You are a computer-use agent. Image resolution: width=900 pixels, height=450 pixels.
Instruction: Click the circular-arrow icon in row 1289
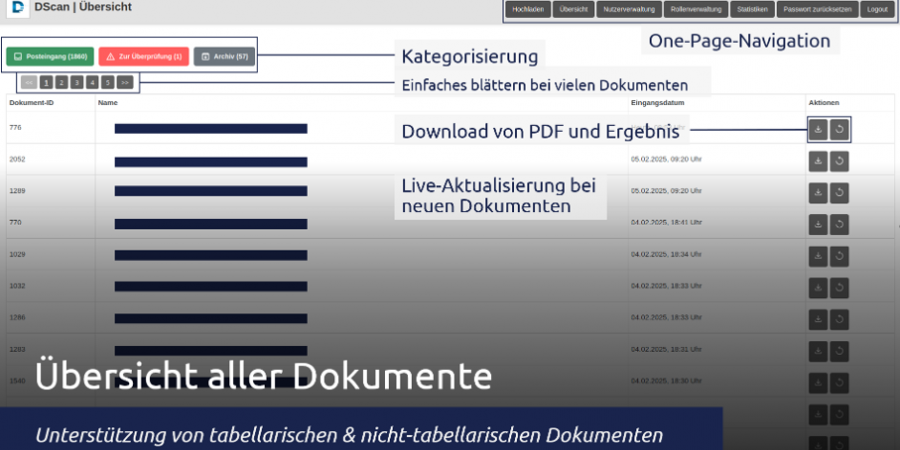point(839,193)
